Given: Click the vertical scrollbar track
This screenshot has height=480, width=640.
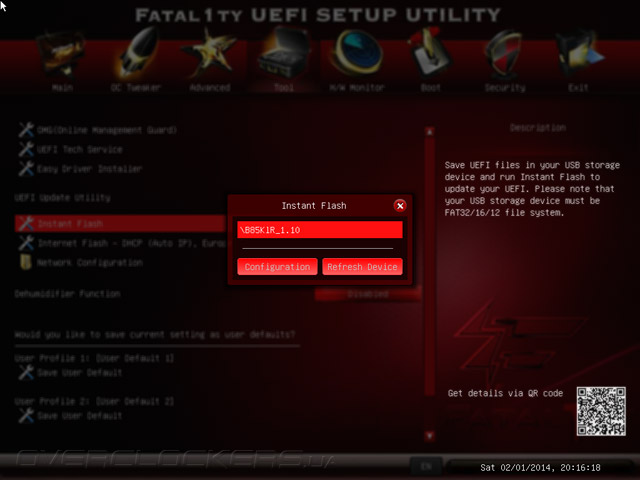Looking at the screenshot, I should tap(429, 267).
